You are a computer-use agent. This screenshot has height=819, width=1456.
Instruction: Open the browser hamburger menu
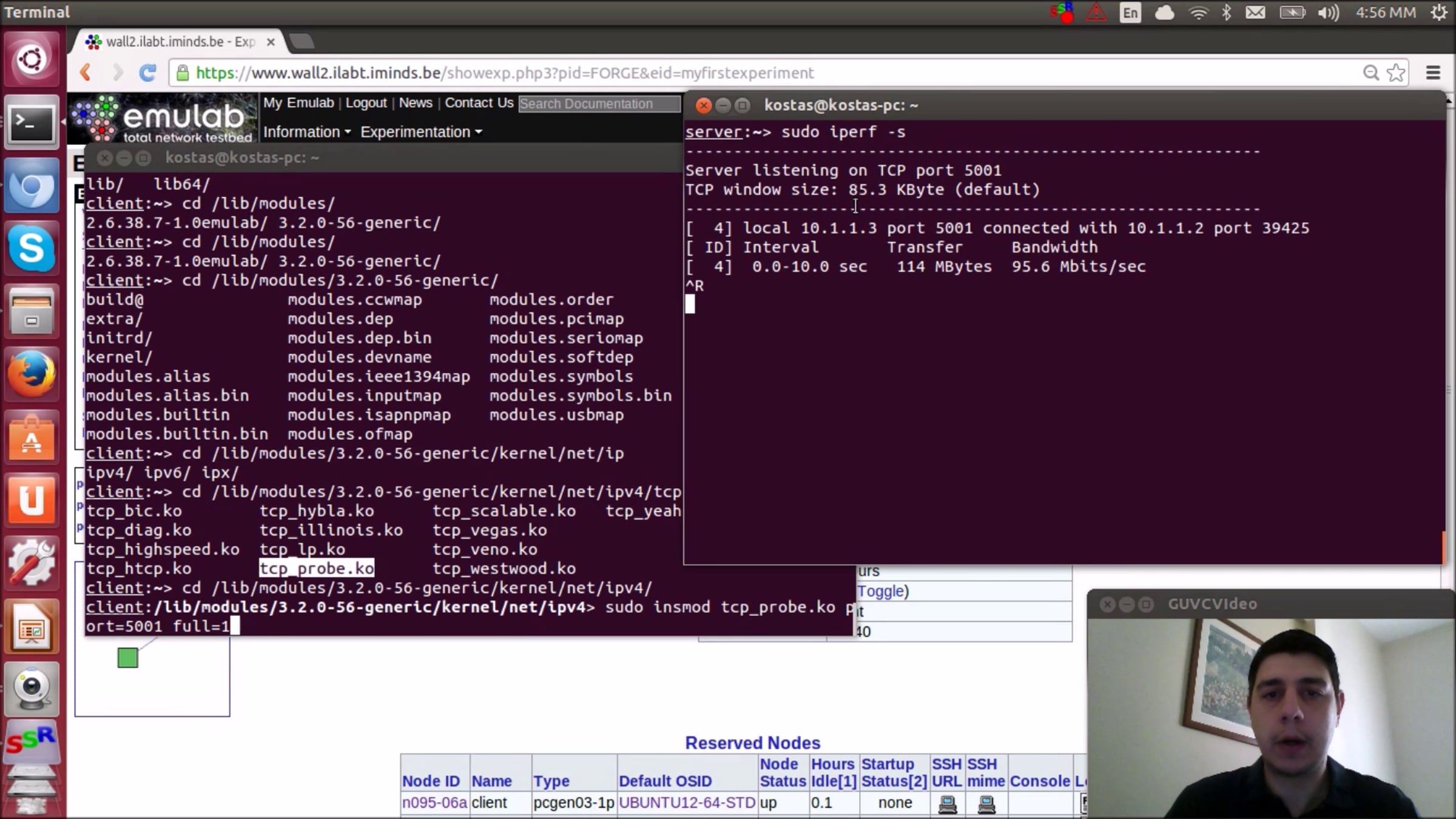coord(1433,73)
